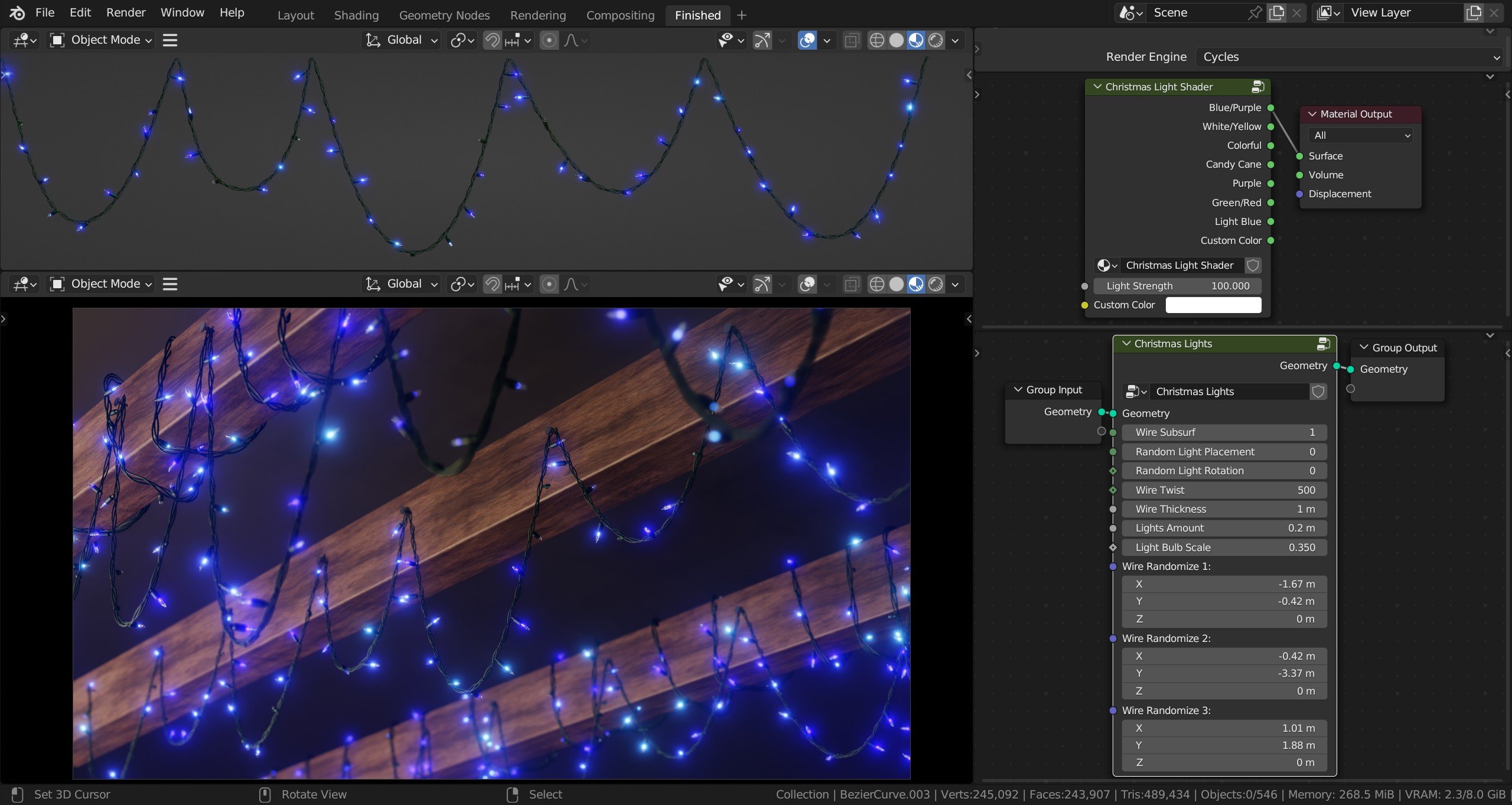Image resolution: width=1512 pixels, height=805 pixels.
Task: Toggle the snapping magnet icon
Action: [492, 40]
